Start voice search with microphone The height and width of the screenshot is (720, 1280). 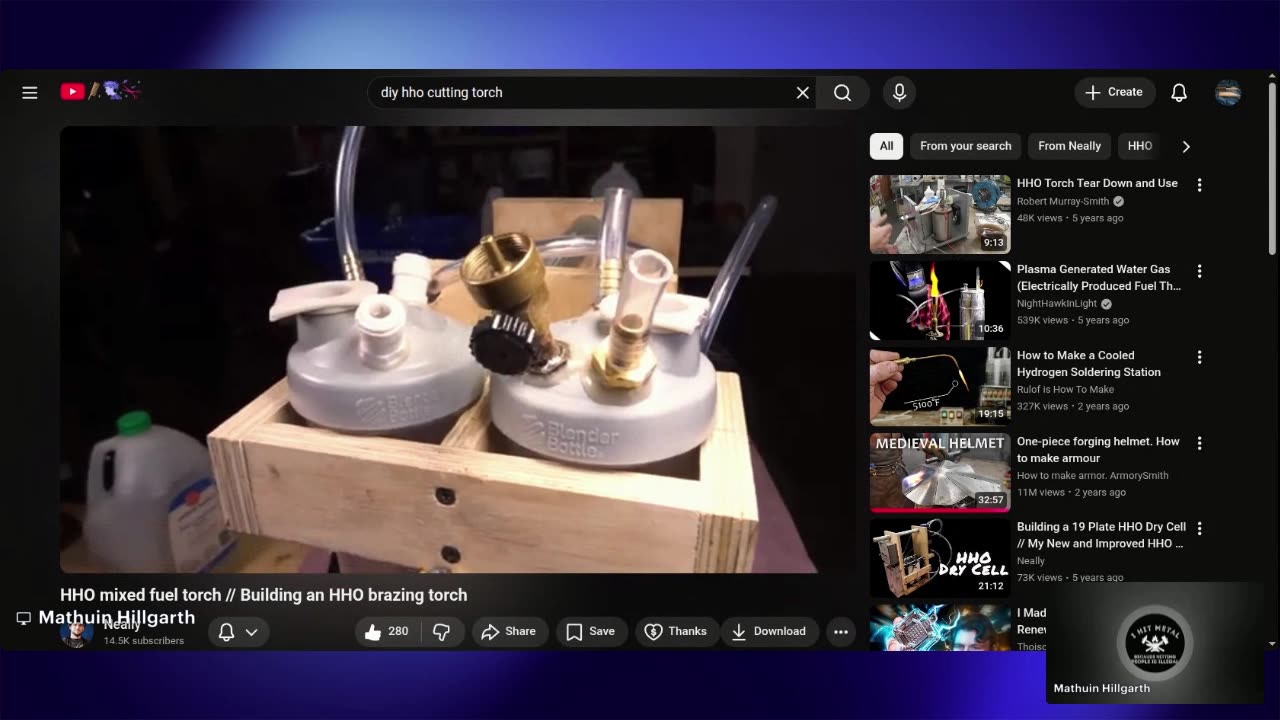tap(899, 92)
